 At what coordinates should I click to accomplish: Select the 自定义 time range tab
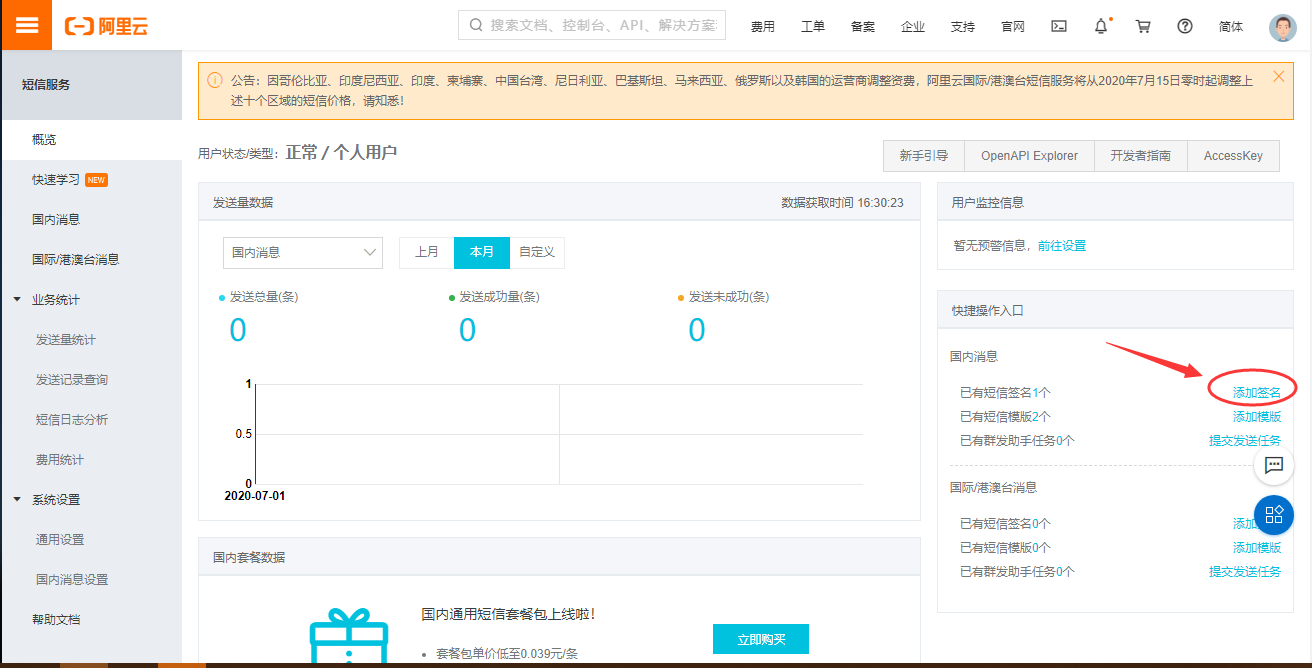tap(537, 252)
